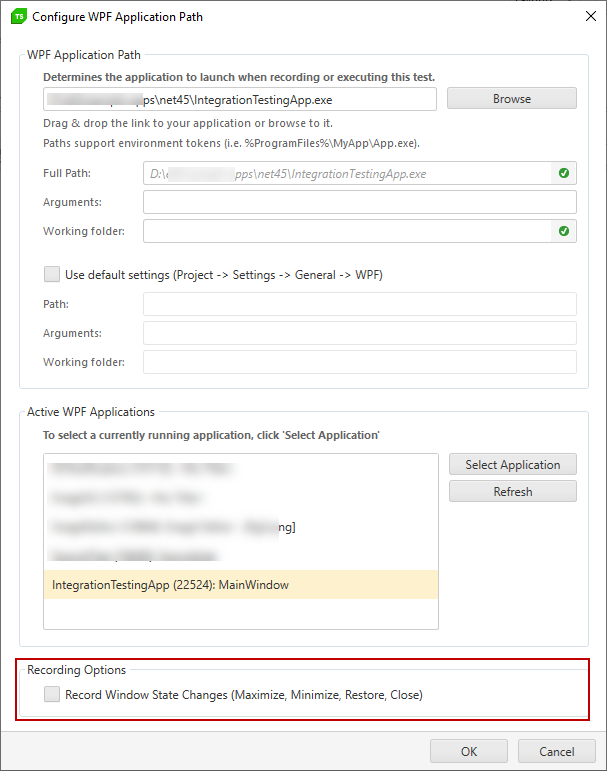
Task: Click the 'Determines the application to launch' description text
Action: 239,77
